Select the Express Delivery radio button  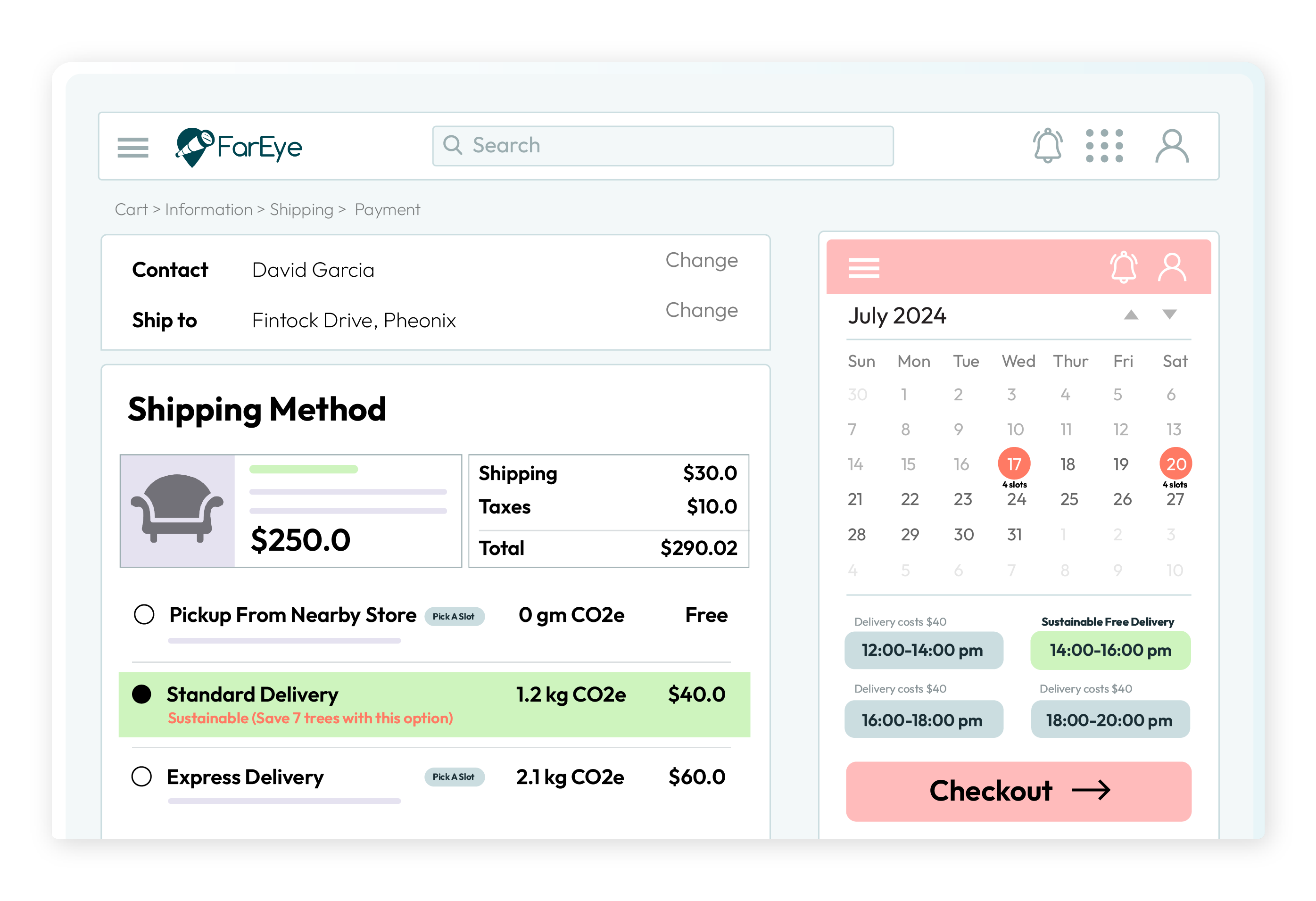click(x=141, y=777)
